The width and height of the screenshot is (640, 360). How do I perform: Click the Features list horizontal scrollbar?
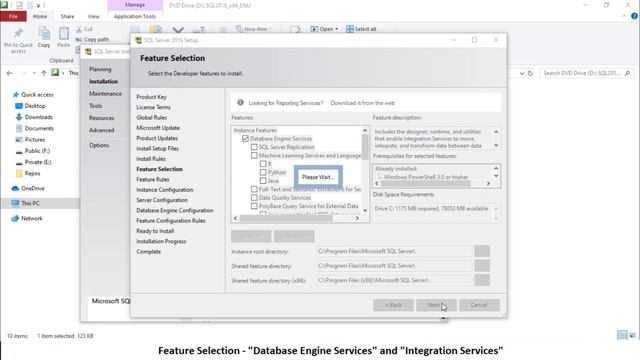tap(286, 218)
